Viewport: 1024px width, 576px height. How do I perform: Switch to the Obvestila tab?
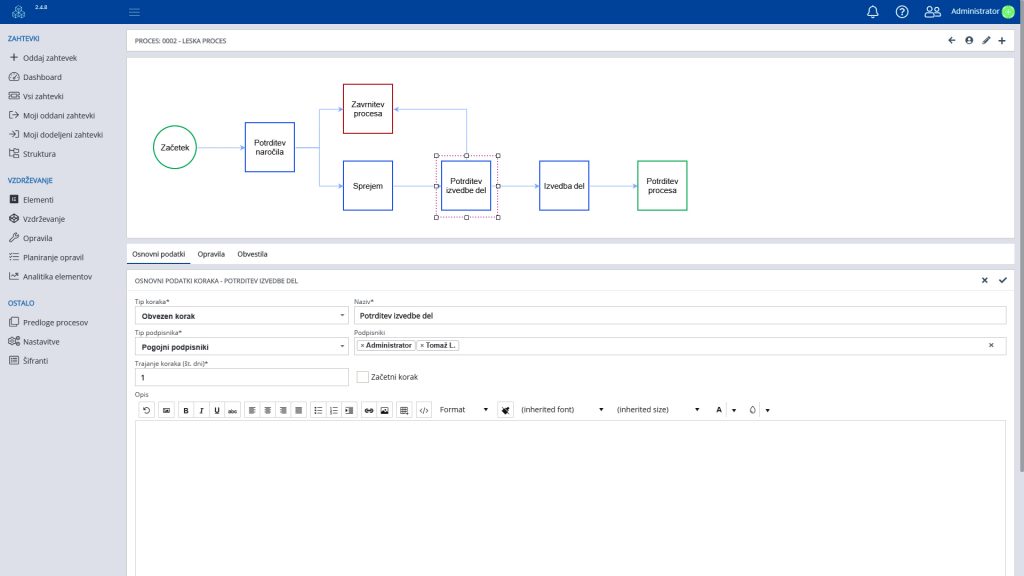click(252, 254)
